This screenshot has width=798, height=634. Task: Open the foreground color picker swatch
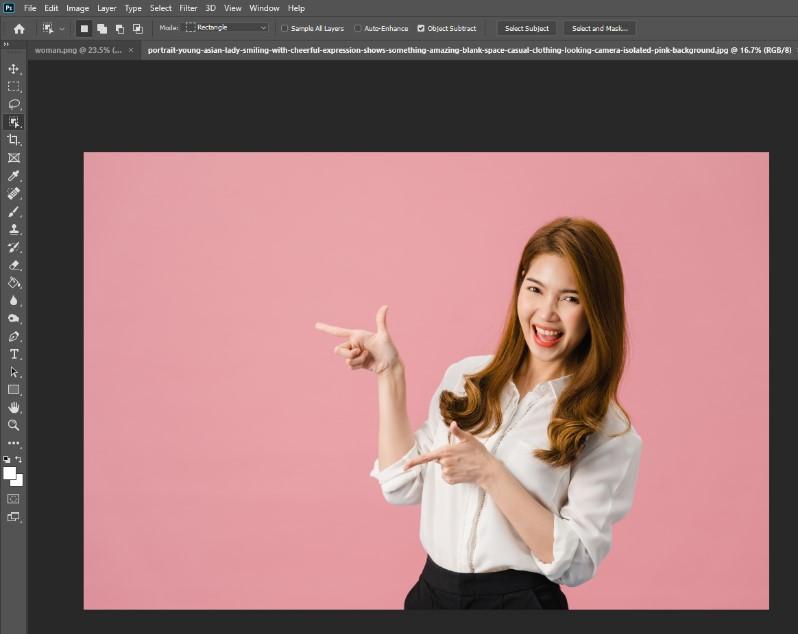tap(9, 473)
